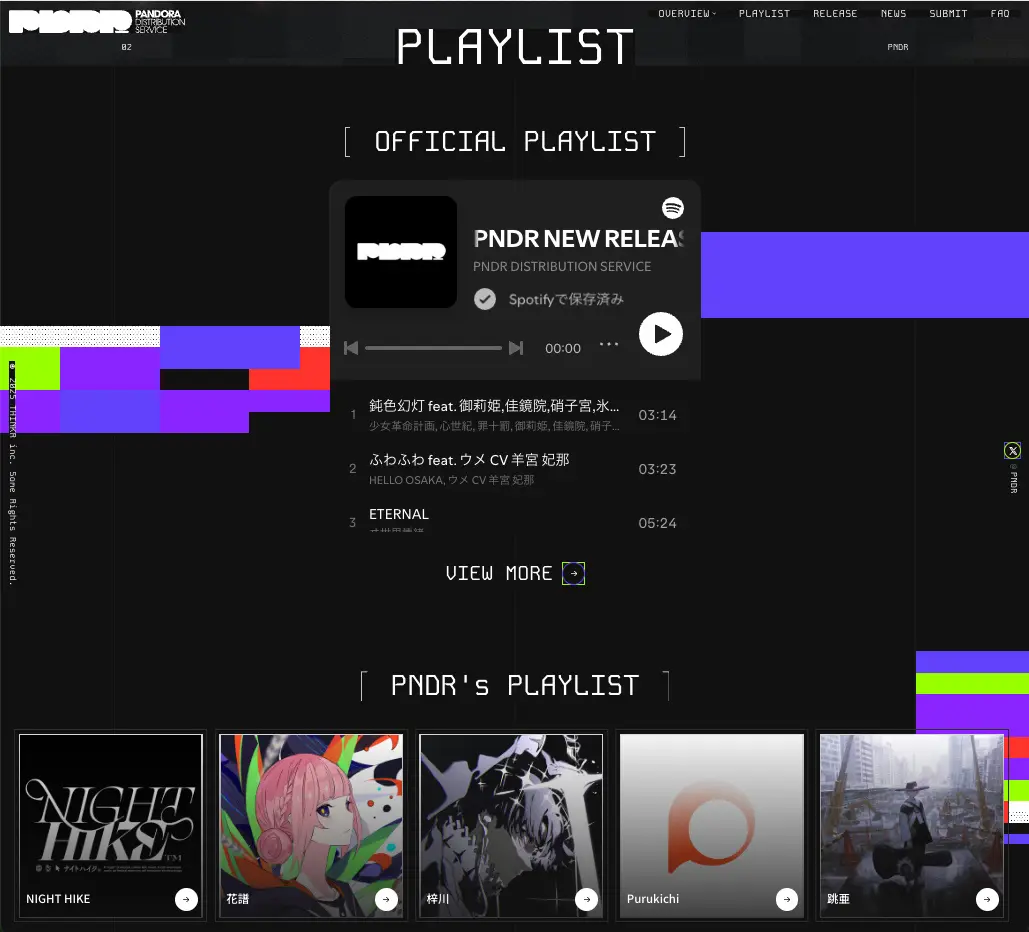The image size is (1029, 932).
Task: Open the FAQ page from the navigation
Action: tap(1000, 13)
